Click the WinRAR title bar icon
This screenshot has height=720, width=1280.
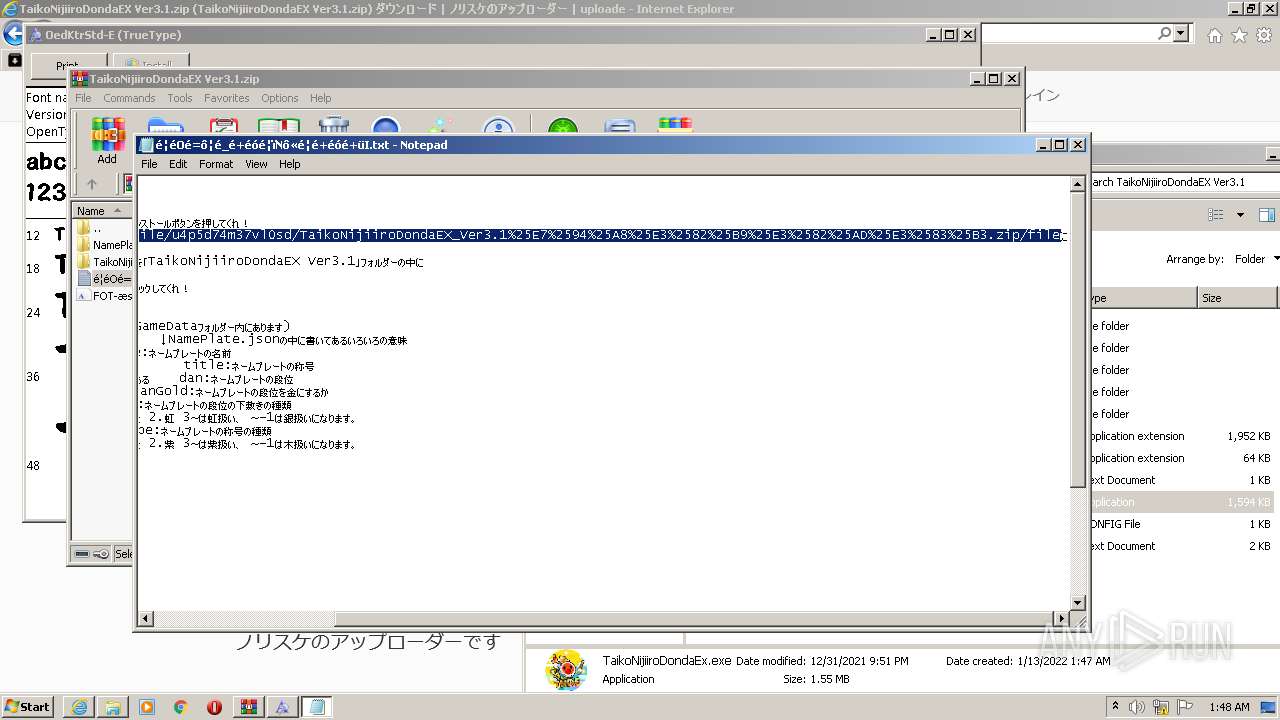tap(80, 79)
